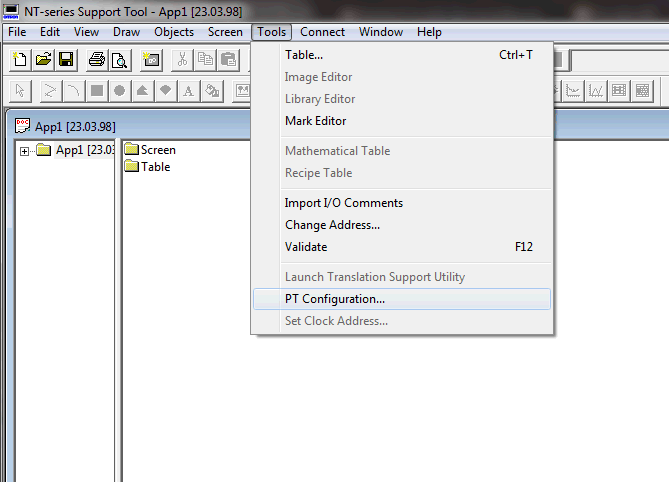Select the rectangle drawing tool

(97, 91)
